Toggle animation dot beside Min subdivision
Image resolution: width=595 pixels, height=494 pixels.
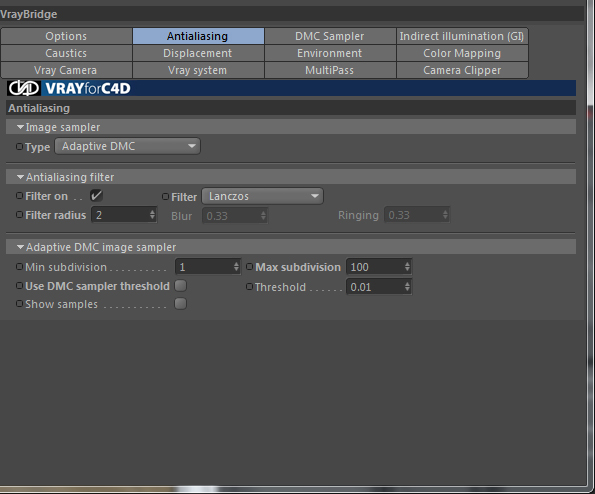coord(19,267)
